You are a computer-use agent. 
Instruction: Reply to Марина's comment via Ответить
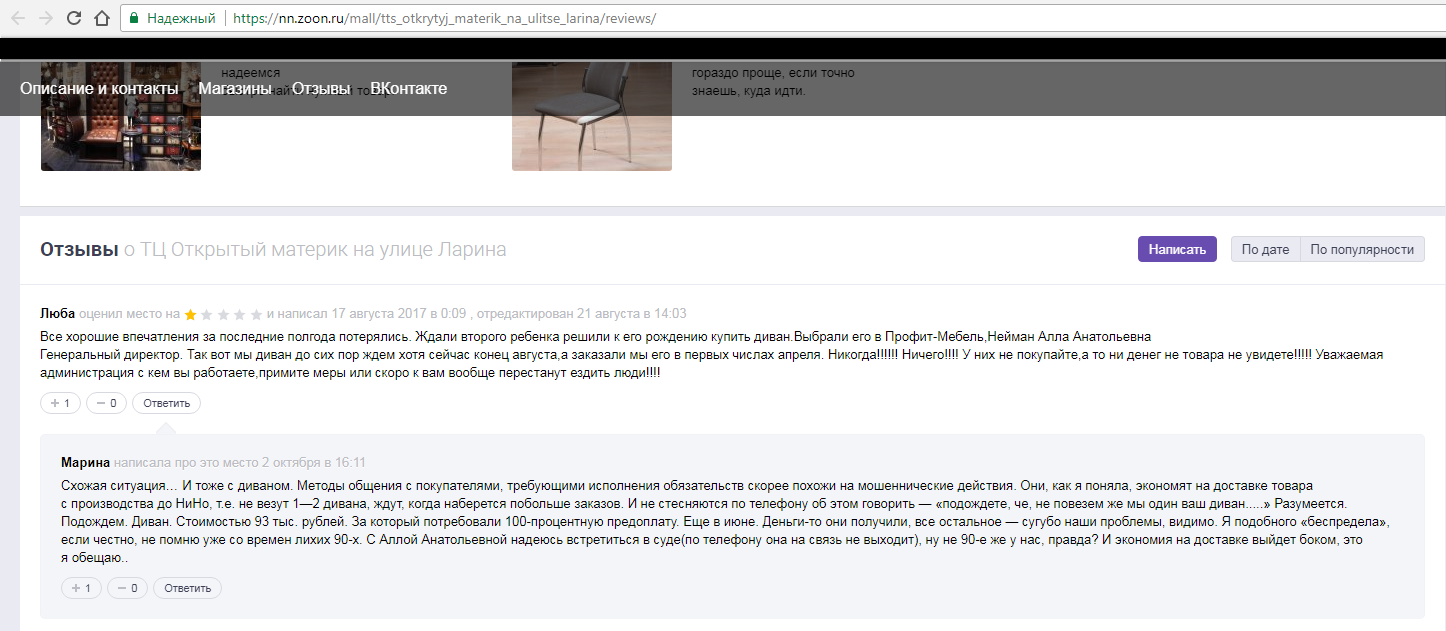coord(187,588)
